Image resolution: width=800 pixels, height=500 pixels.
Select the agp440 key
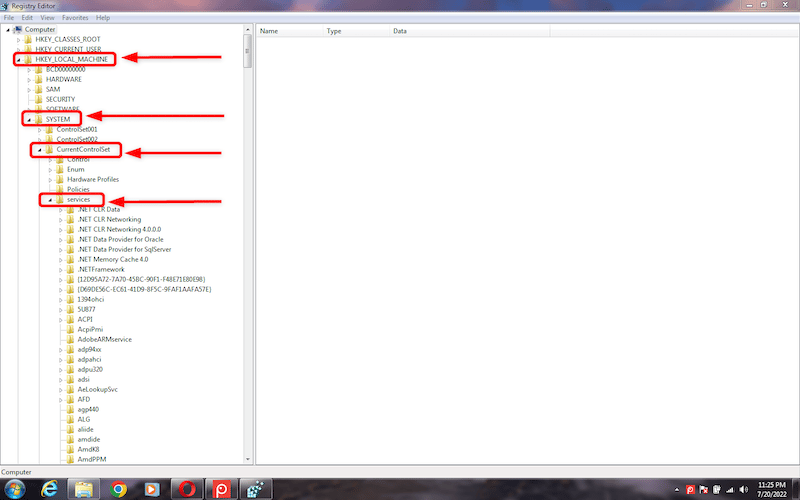(88, 409)
